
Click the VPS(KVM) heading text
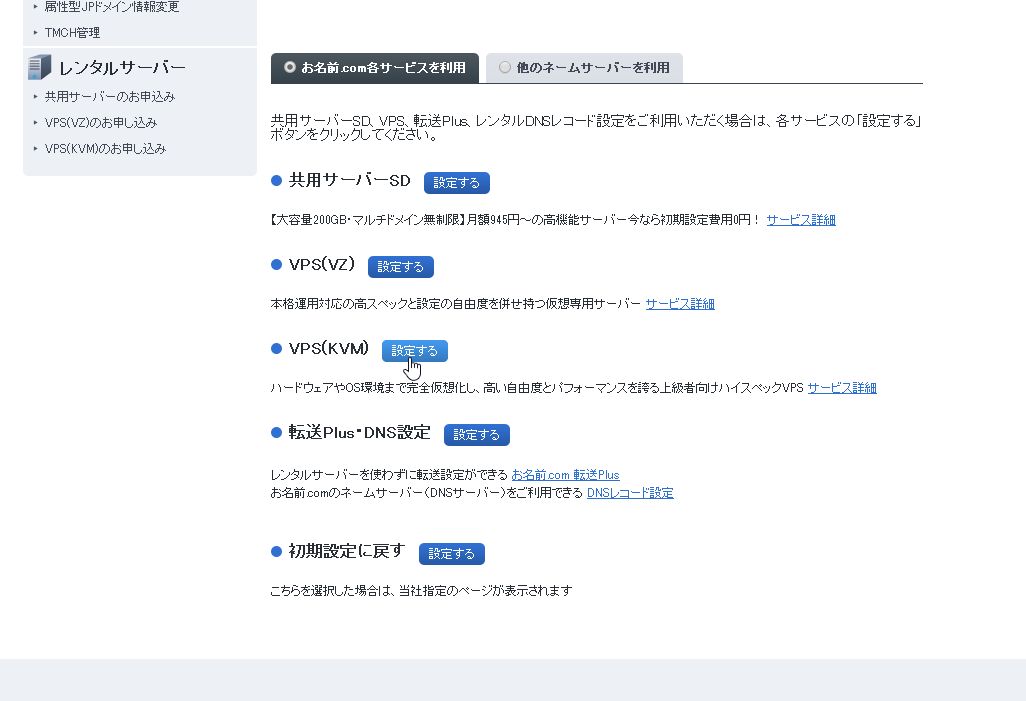[x=329, y=349]
